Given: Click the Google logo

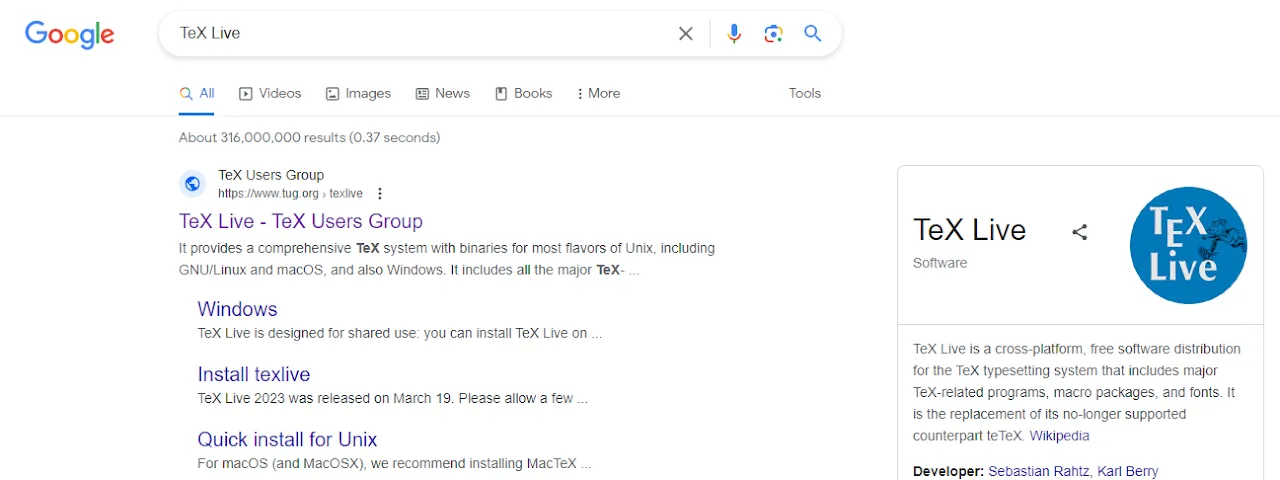Looking at the screenshot, I should (70, 35).
